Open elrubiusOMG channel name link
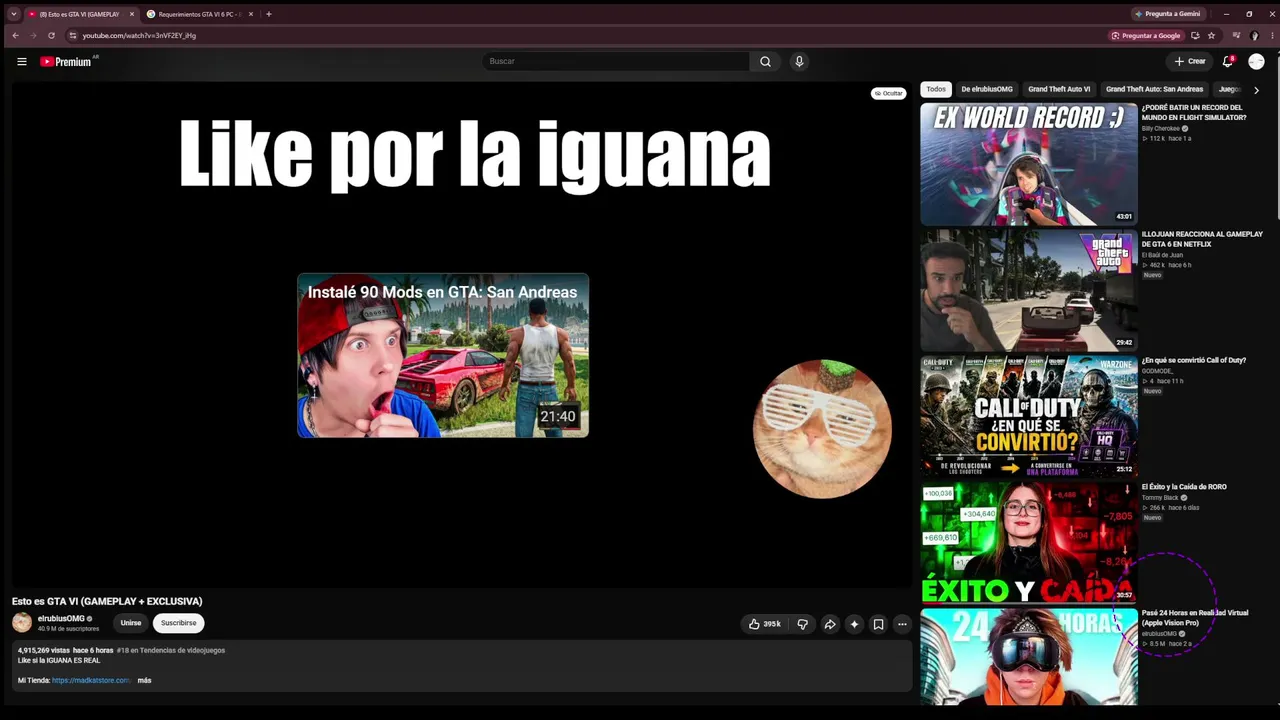 pyautogui.click(x=61, y=619)
